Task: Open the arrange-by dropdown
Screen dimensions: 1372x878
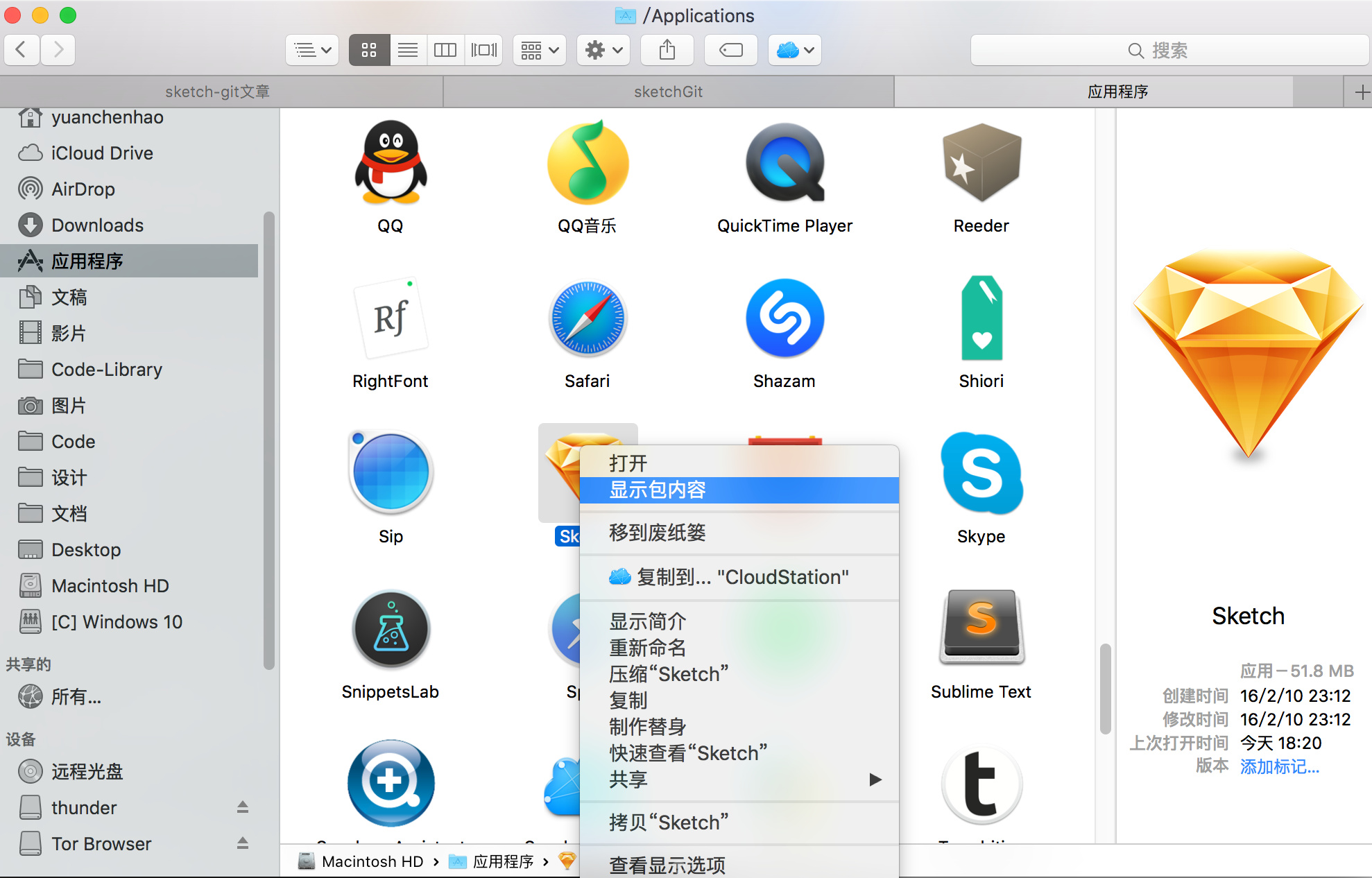Action: (539, 50)
